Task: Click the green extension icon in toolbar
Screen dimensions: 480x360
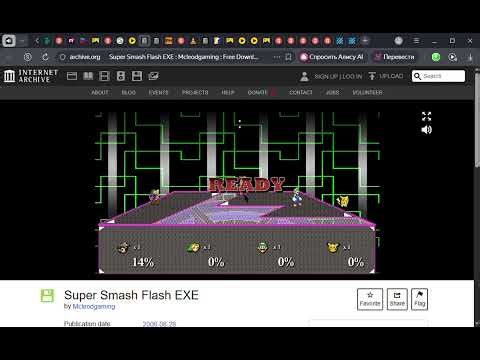Action: pyautogui.click(x=436, y=57)
